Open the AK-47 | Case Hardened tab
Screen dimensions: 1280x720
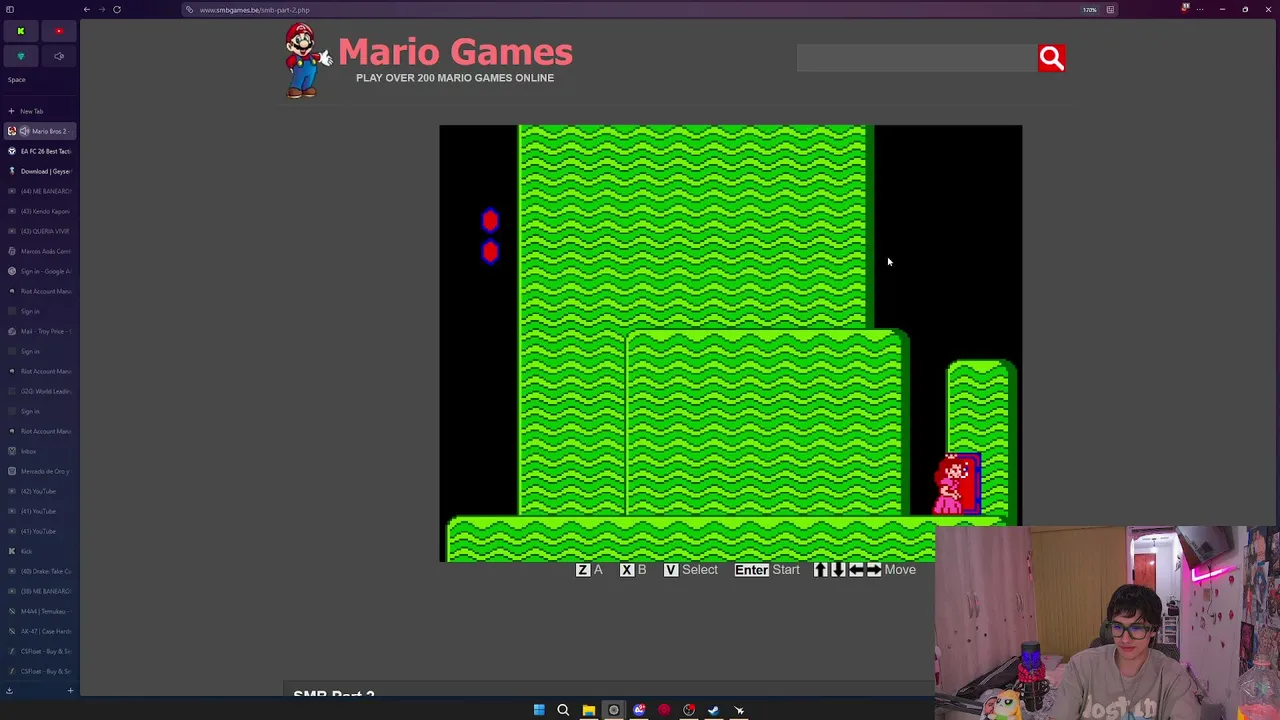tap(38, 631)
